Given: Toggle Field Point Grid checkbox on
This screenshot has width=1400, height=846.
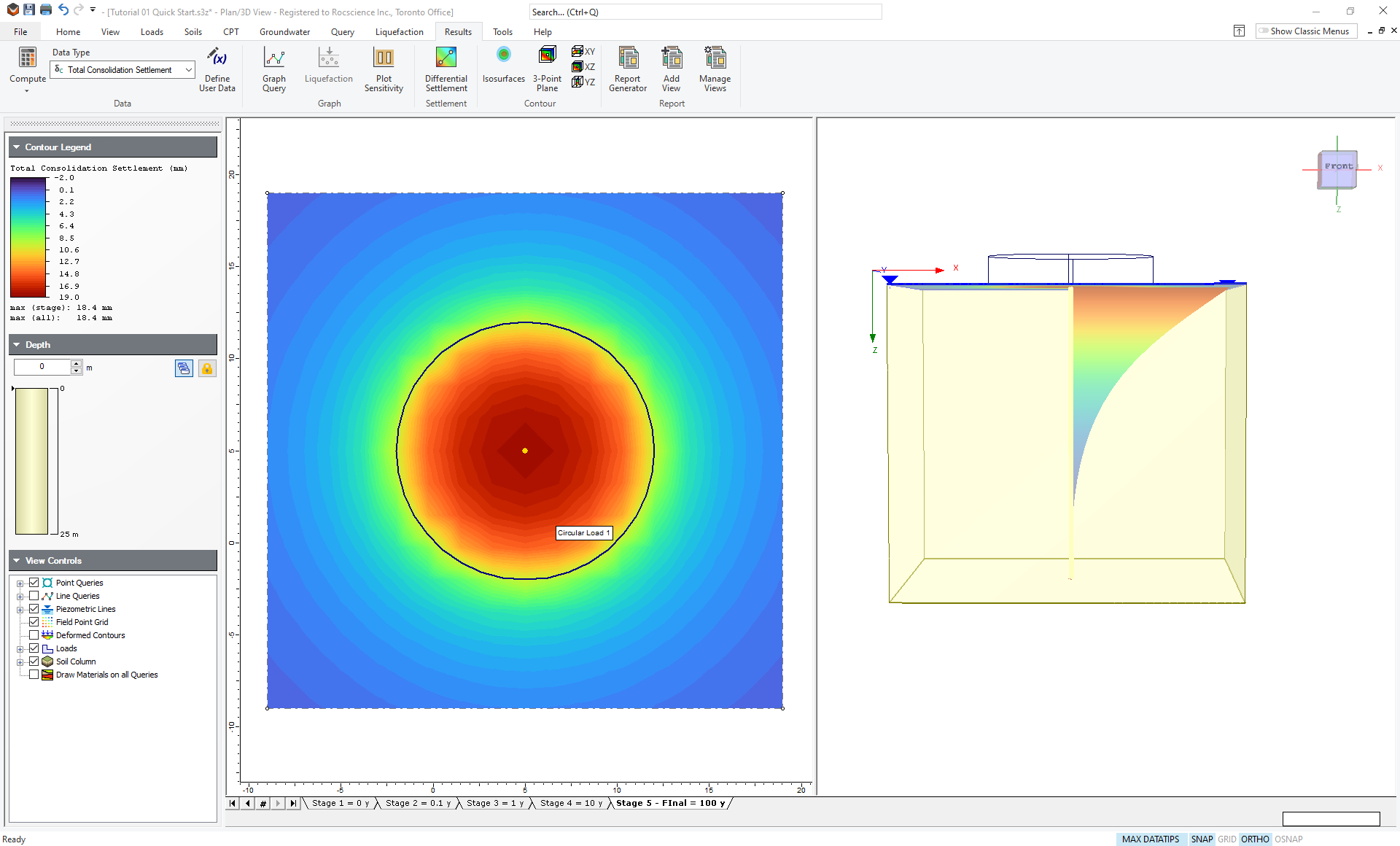Looking at the screenshot, I should click(33, 621).
